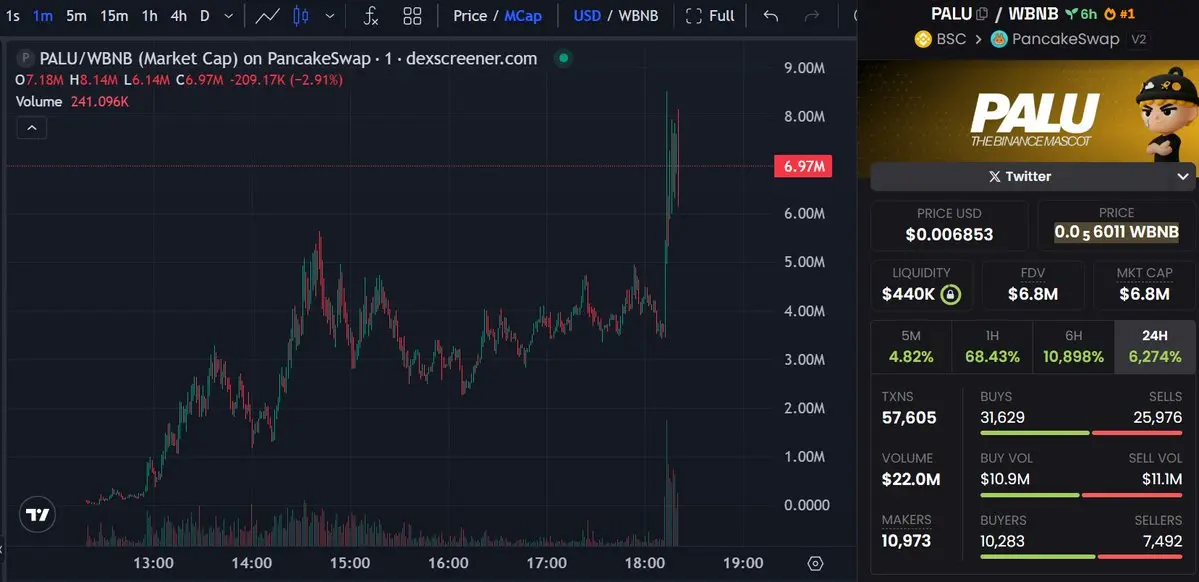
Task: Click the green sprout 6h age icon
Action: [x=1071, y=14]
